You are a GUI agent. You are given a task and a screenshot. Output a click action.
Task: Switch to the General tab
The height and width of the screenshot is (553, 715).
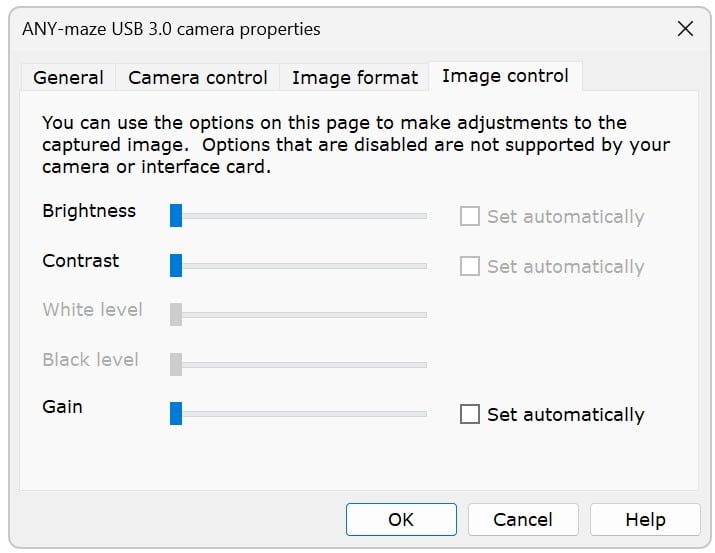(68, 77)
